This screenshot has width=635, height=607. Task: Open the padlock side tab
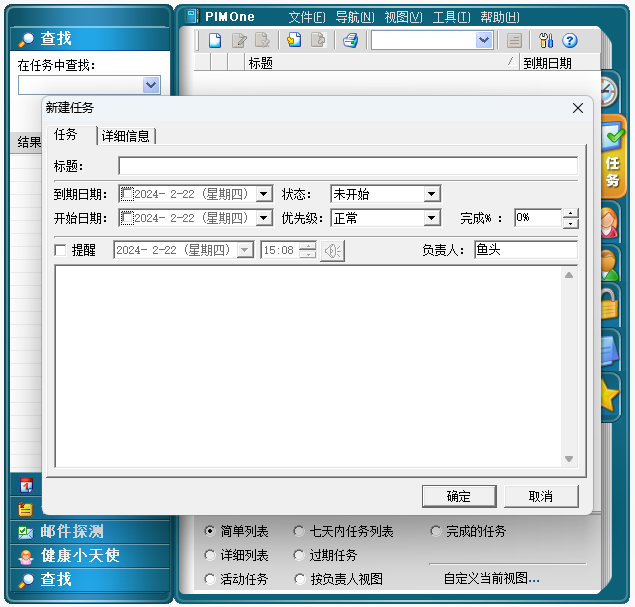tap(609, 305)
